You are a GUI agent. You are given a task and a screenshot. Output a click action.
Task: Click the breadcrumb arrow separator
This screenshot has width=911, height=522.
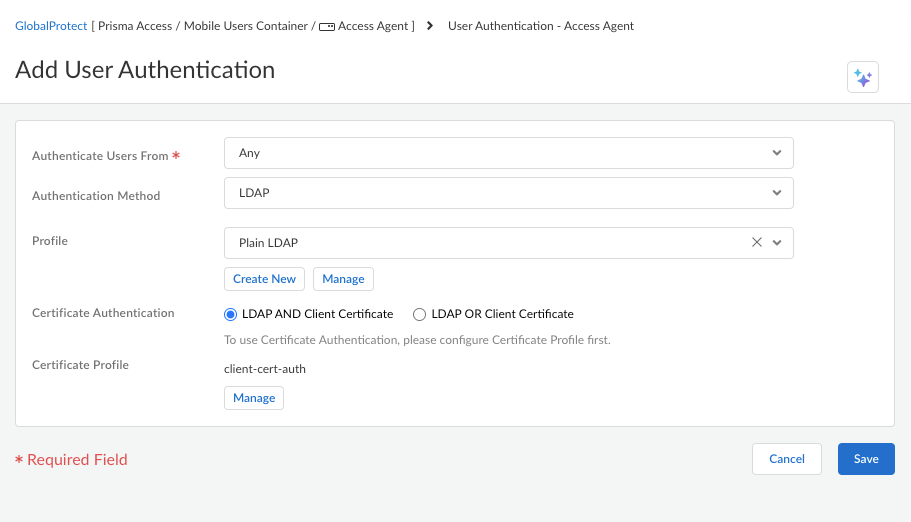[x=430, y=26]
